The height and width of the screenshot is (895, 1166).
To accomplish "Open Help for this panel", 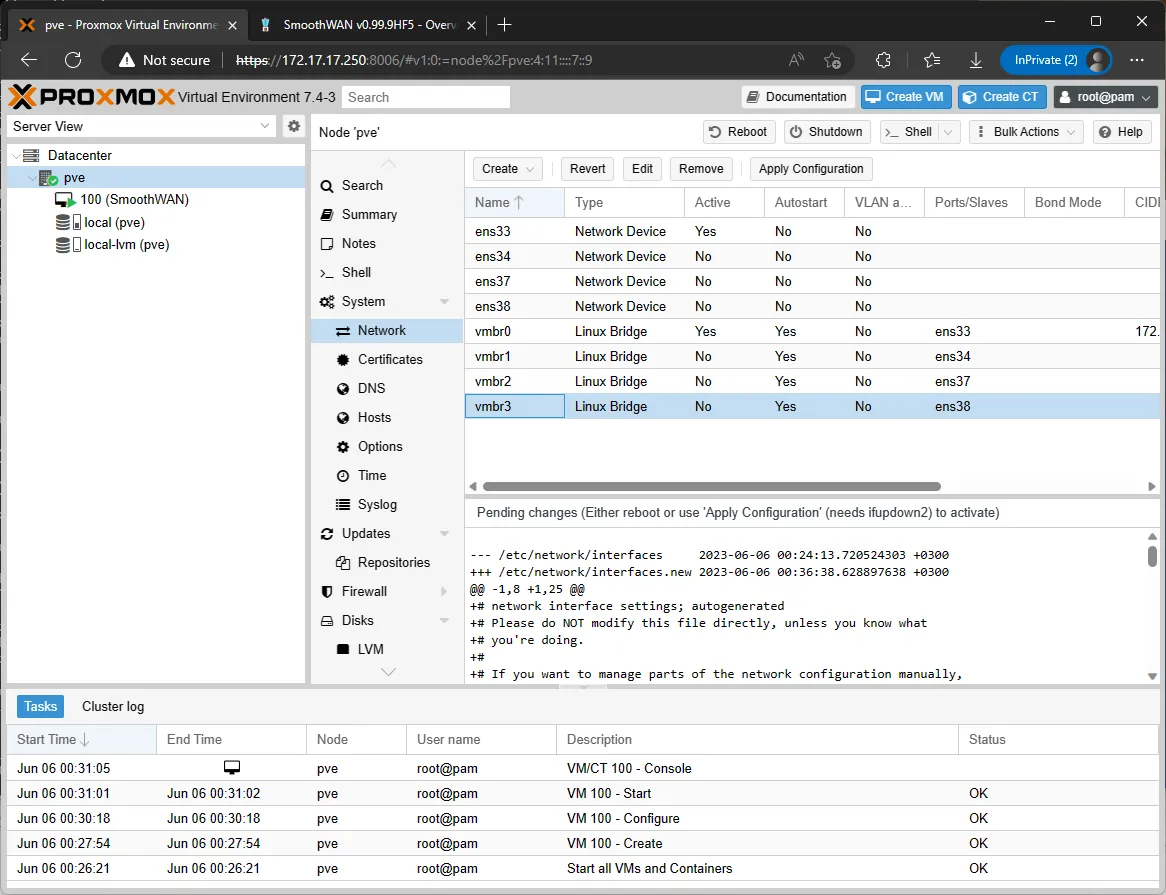I will [1121, 132].
